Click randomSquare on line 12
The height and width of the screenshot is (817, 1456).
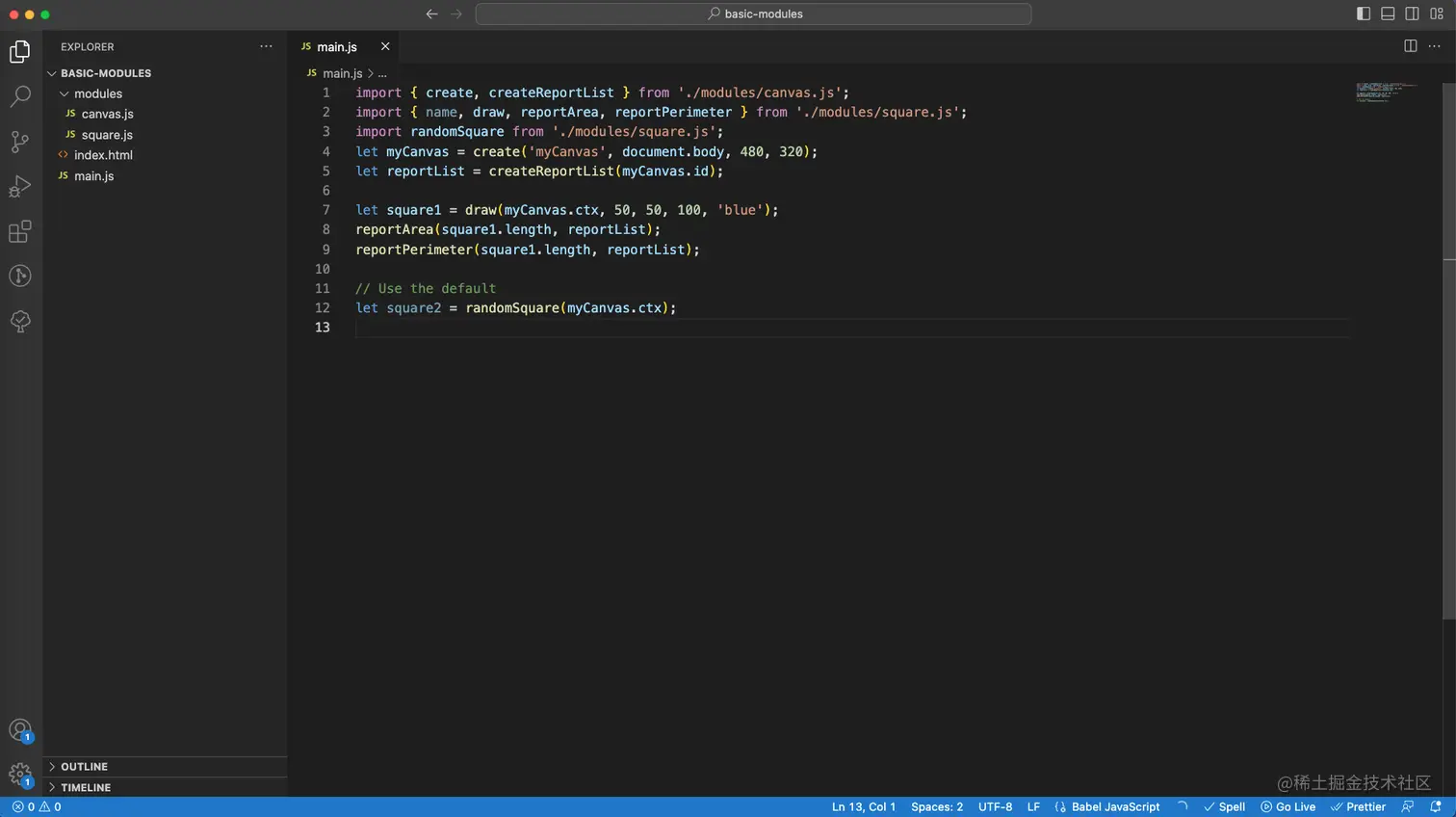[512, 308]
